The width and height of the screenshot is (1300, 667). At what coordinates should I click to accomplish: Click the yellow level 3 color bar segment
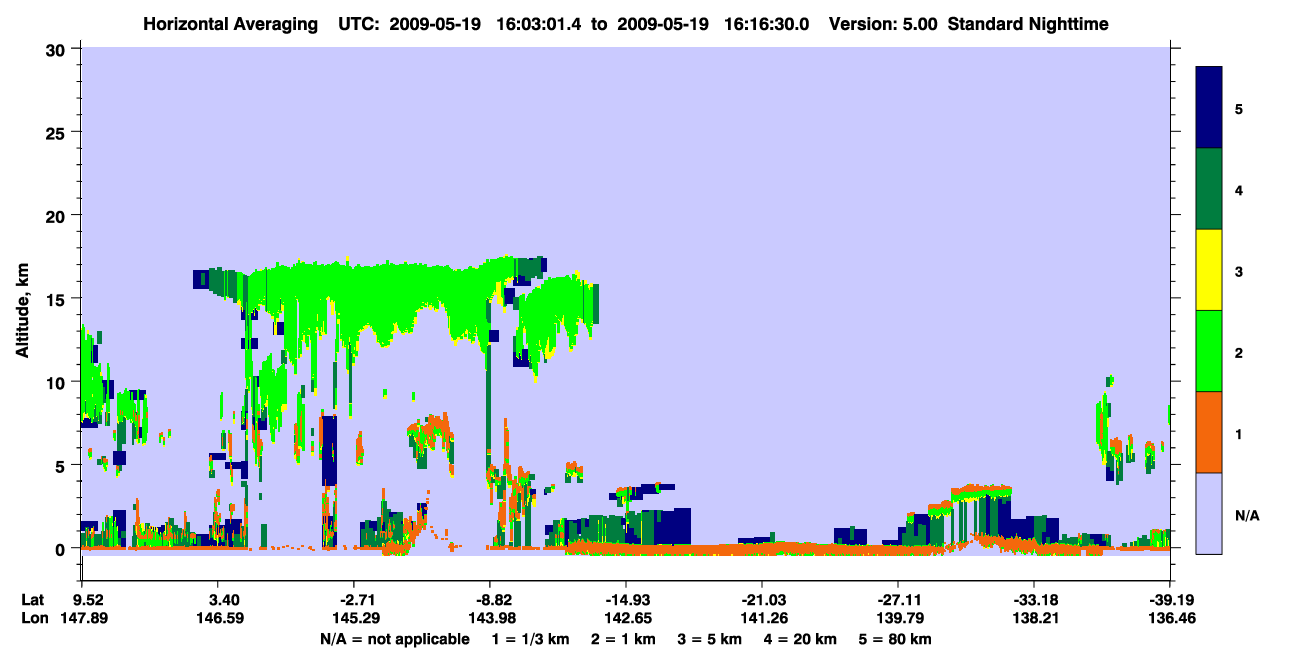1209,270
